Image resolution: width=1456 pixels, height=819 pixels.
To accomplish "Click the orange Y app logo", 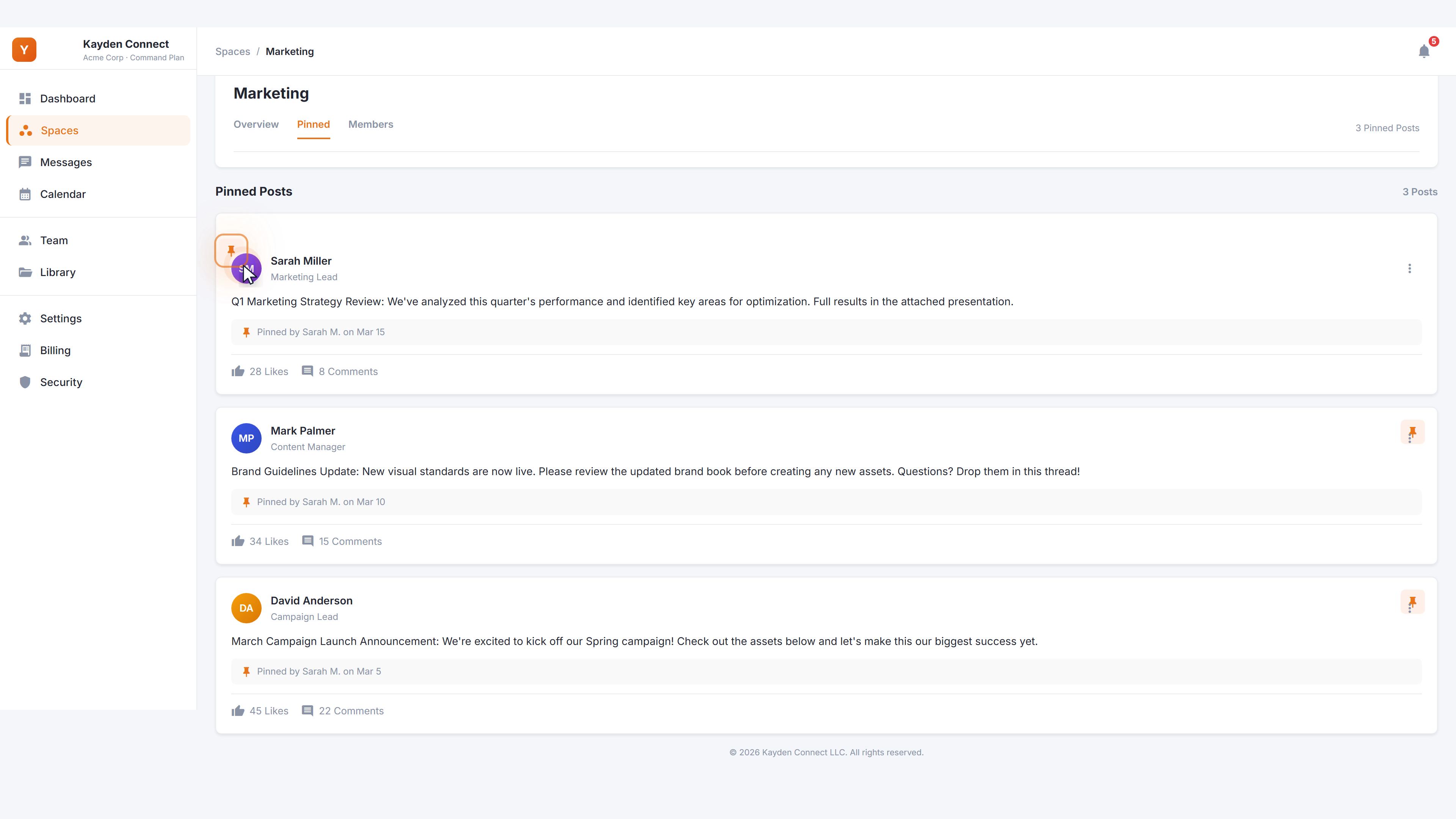I will click(x=24, y=50).
